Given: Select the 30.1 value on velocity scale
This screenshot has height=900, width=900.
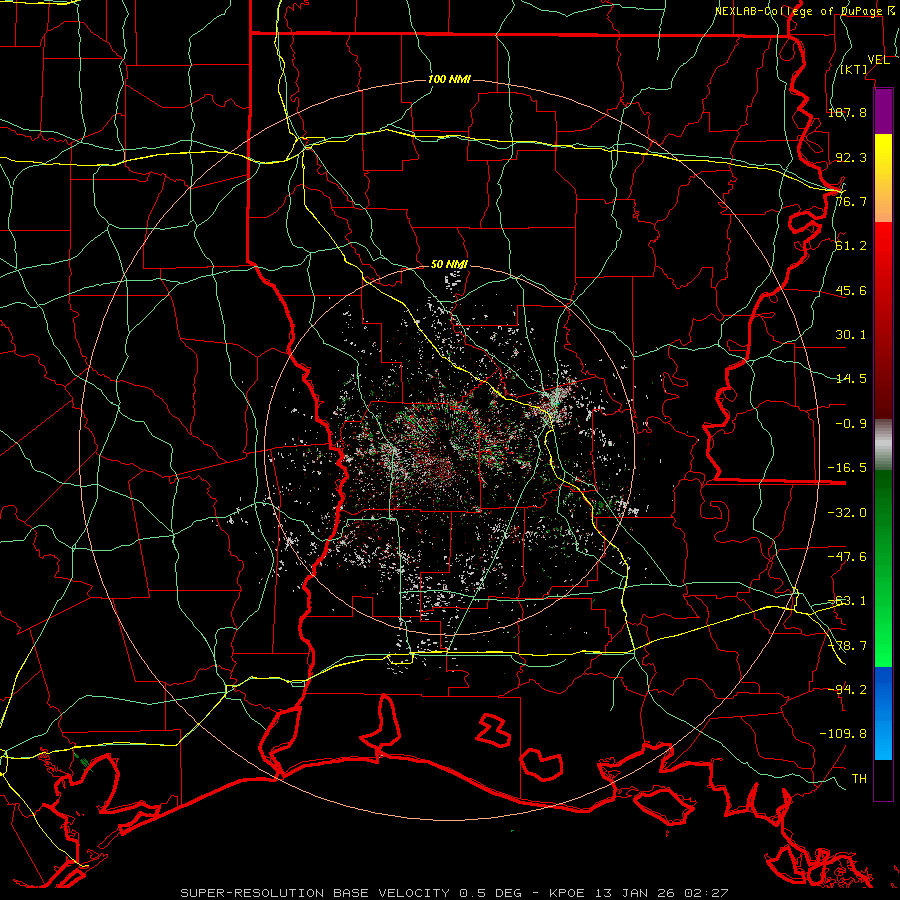Looking at the screenshot, I should [851, 335].
